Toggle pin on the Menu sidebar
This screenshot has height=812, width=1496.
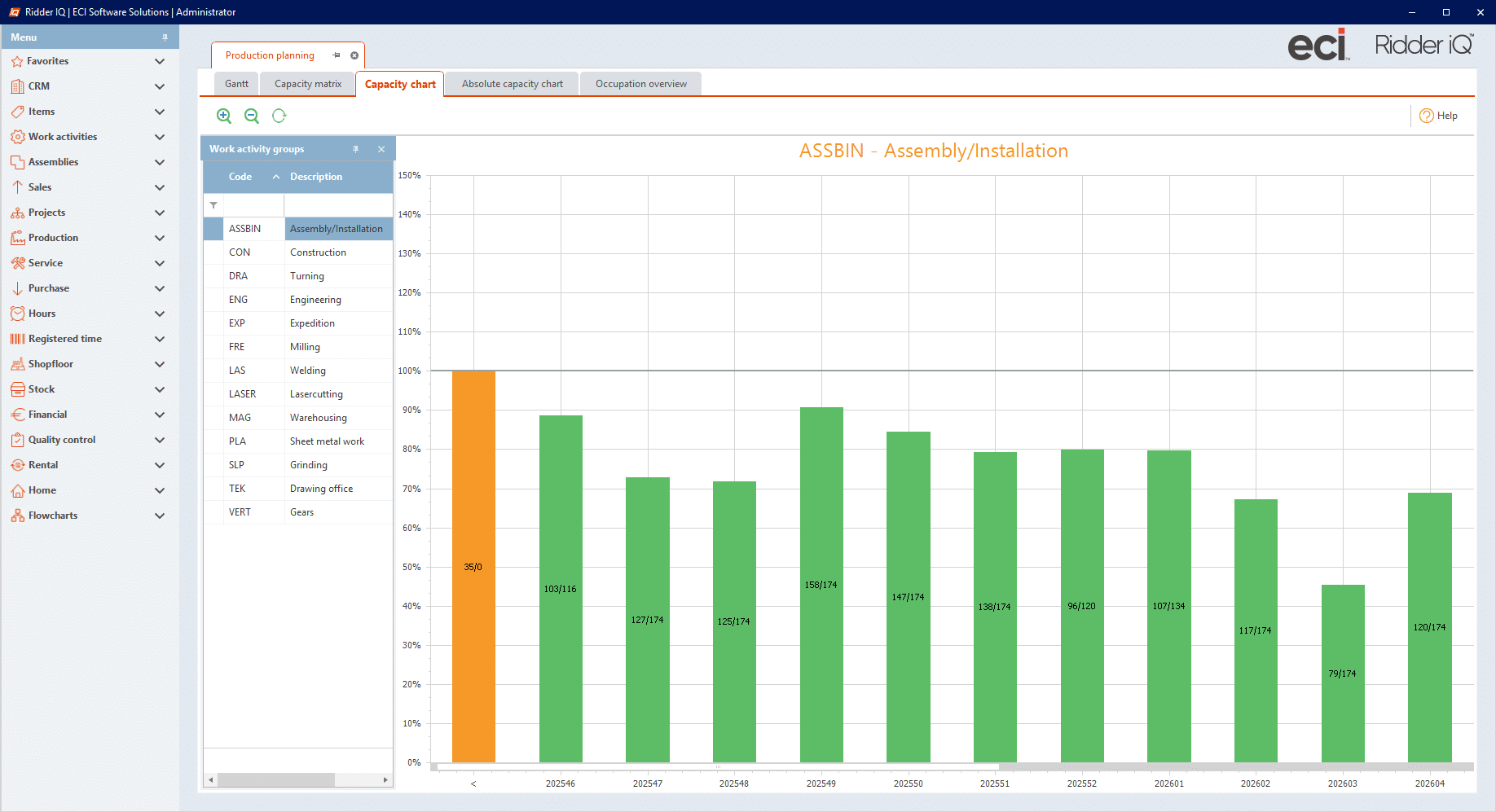point(165,37)
